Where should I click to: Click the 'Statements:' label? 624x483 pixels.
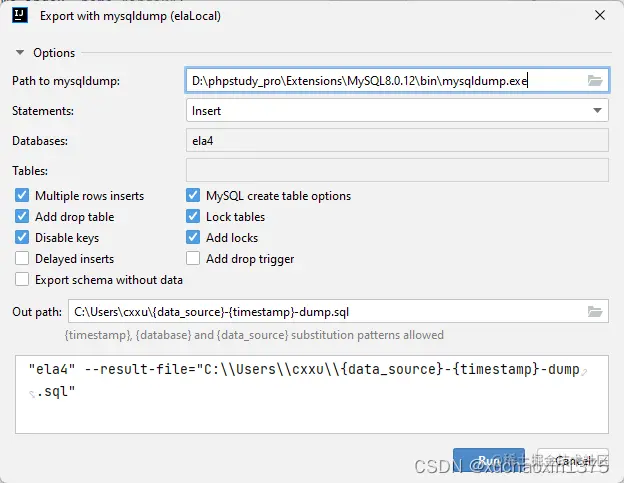pos(43,111)
